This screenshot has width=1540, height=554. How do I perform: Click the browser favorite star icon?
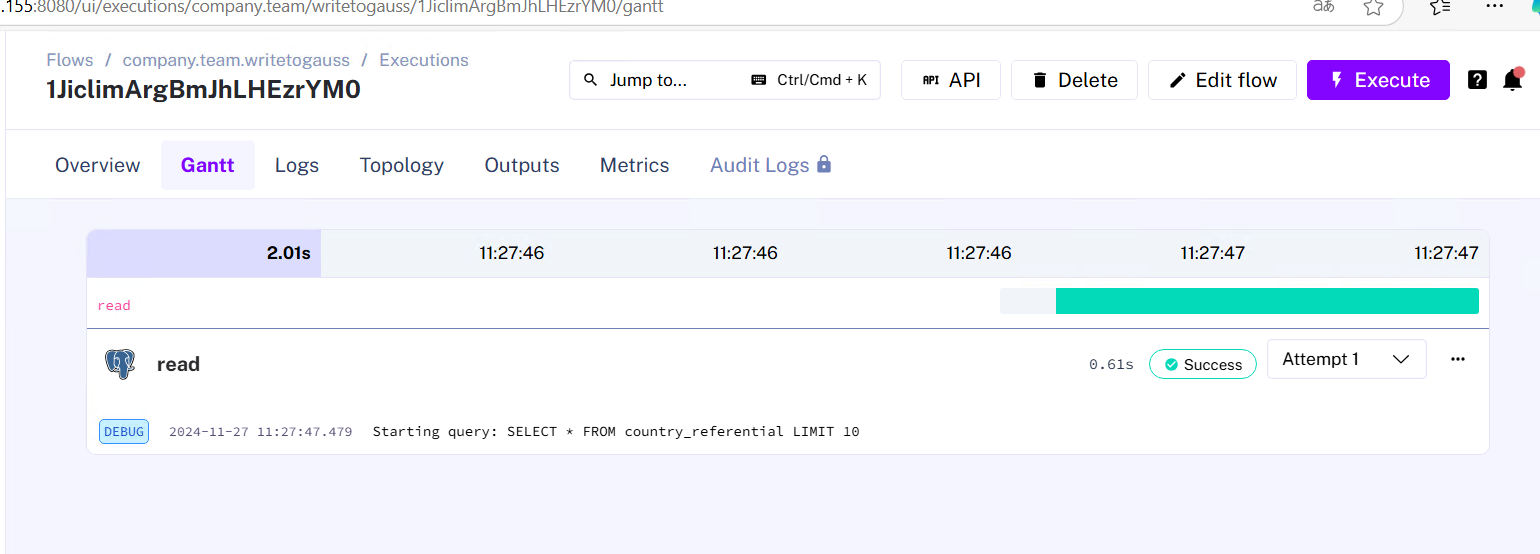point(1373,8)
